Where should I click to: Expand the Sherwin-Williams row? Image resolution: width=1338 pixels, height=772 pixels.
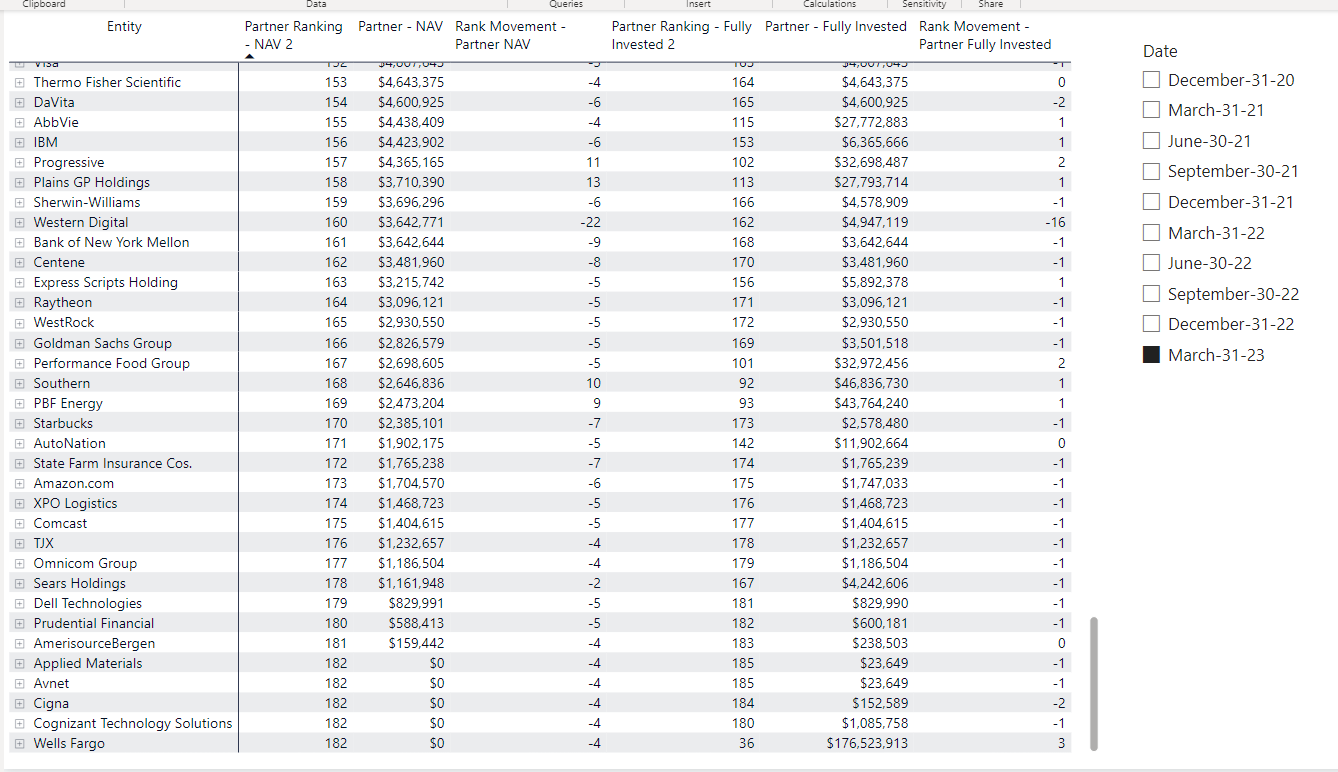(19, 202)
